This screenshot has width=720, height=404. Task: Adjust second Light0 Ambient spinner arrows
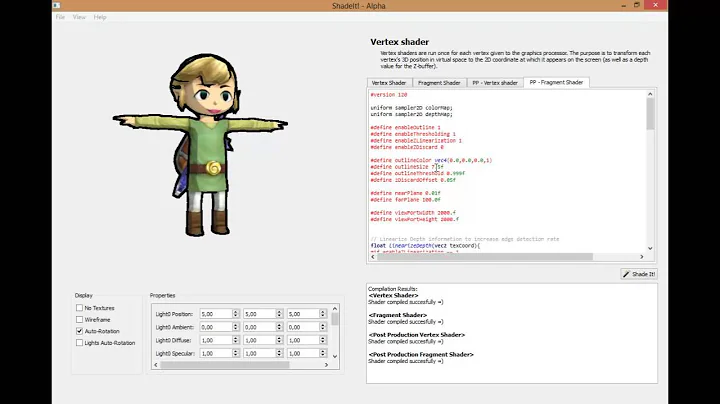(x=279, y=327)
